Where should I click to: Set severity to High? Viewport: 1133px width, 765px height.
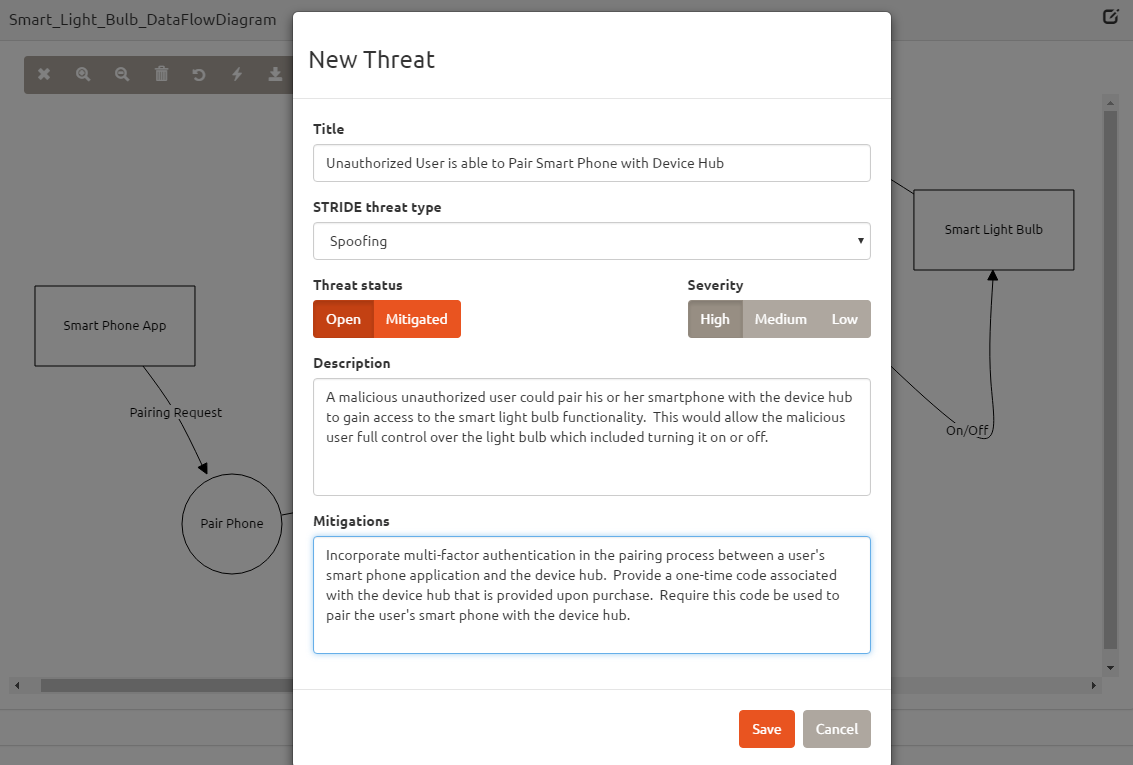point(715,319)
